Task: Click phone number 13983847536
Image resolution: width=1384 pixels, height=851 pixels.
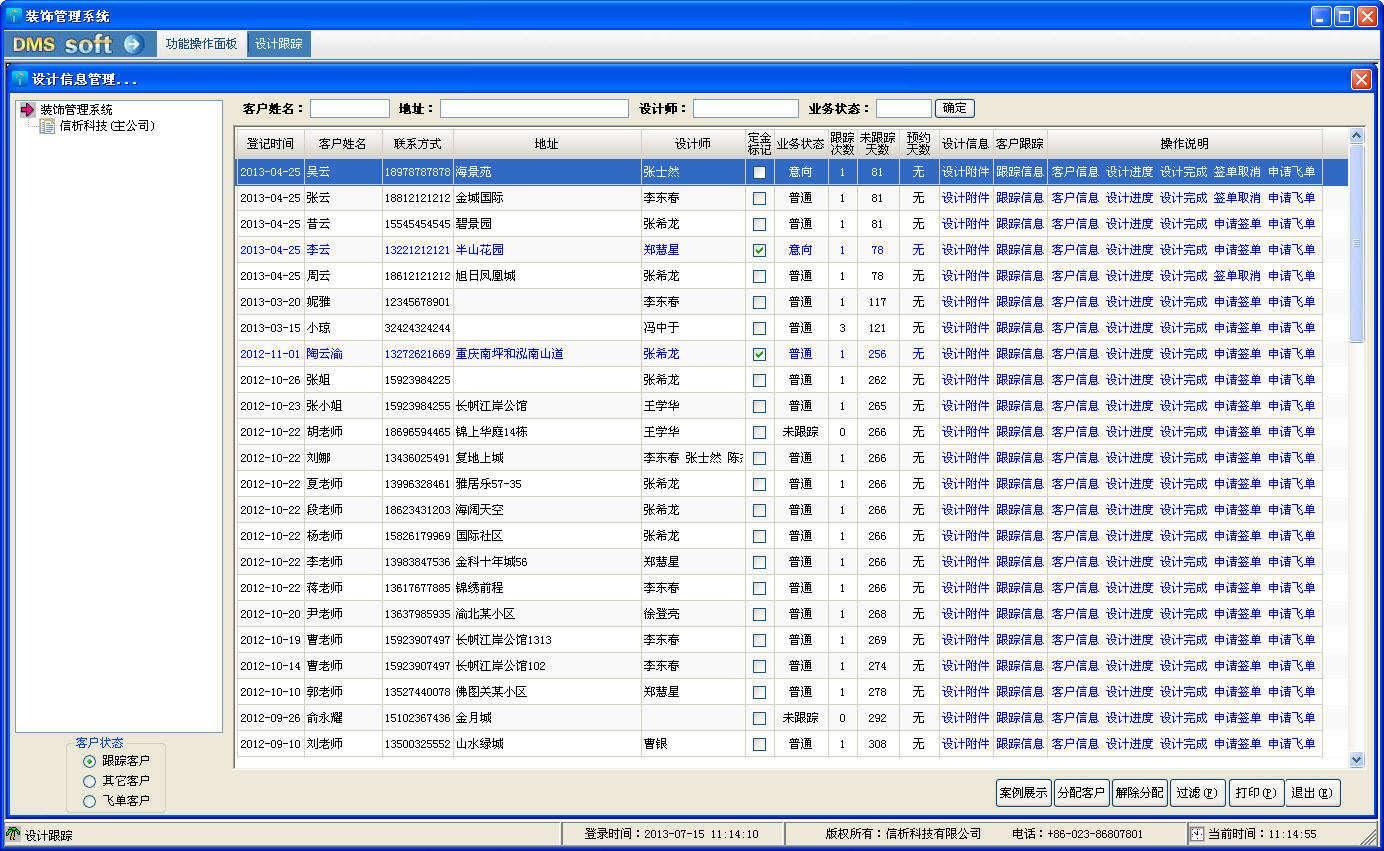Action: coord(417,562)
